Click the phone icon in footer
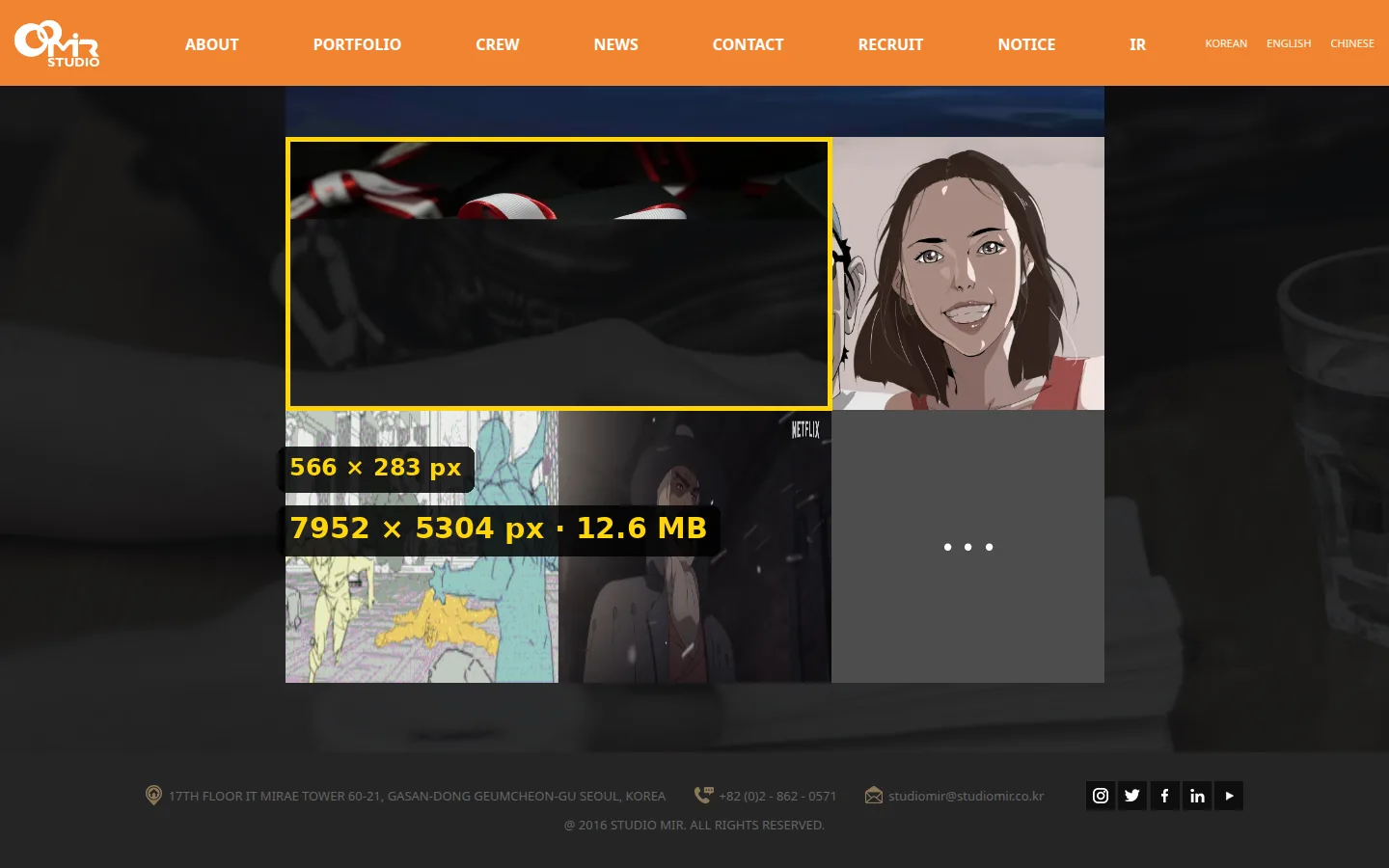Viewport: 1389px width, 868px height. tap(704, 795)
